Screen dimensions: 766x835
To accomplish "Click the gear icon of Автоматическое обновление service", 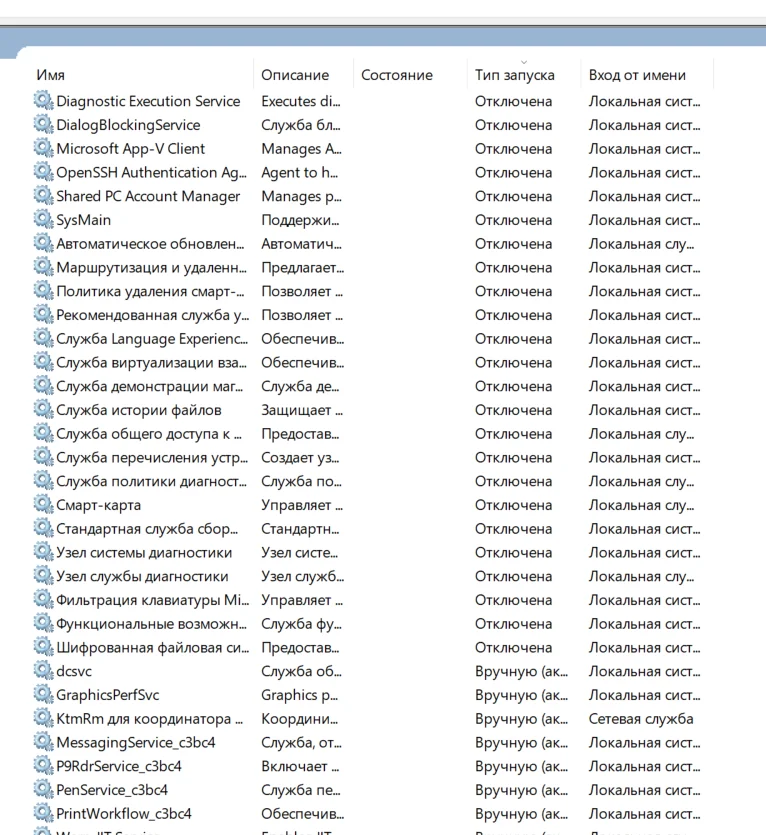I will coord(43,243).
